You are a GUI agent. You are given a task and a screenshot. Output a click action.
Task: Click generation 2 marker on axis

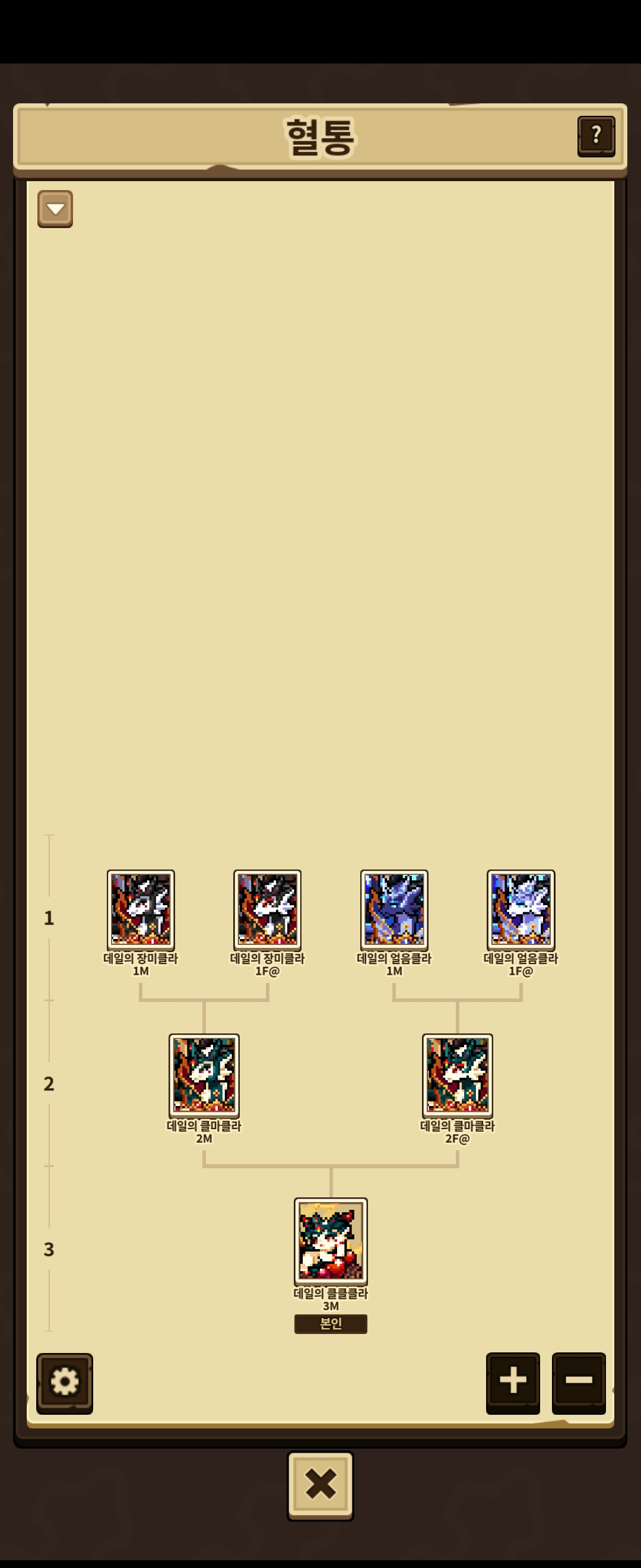(49, 1083)
